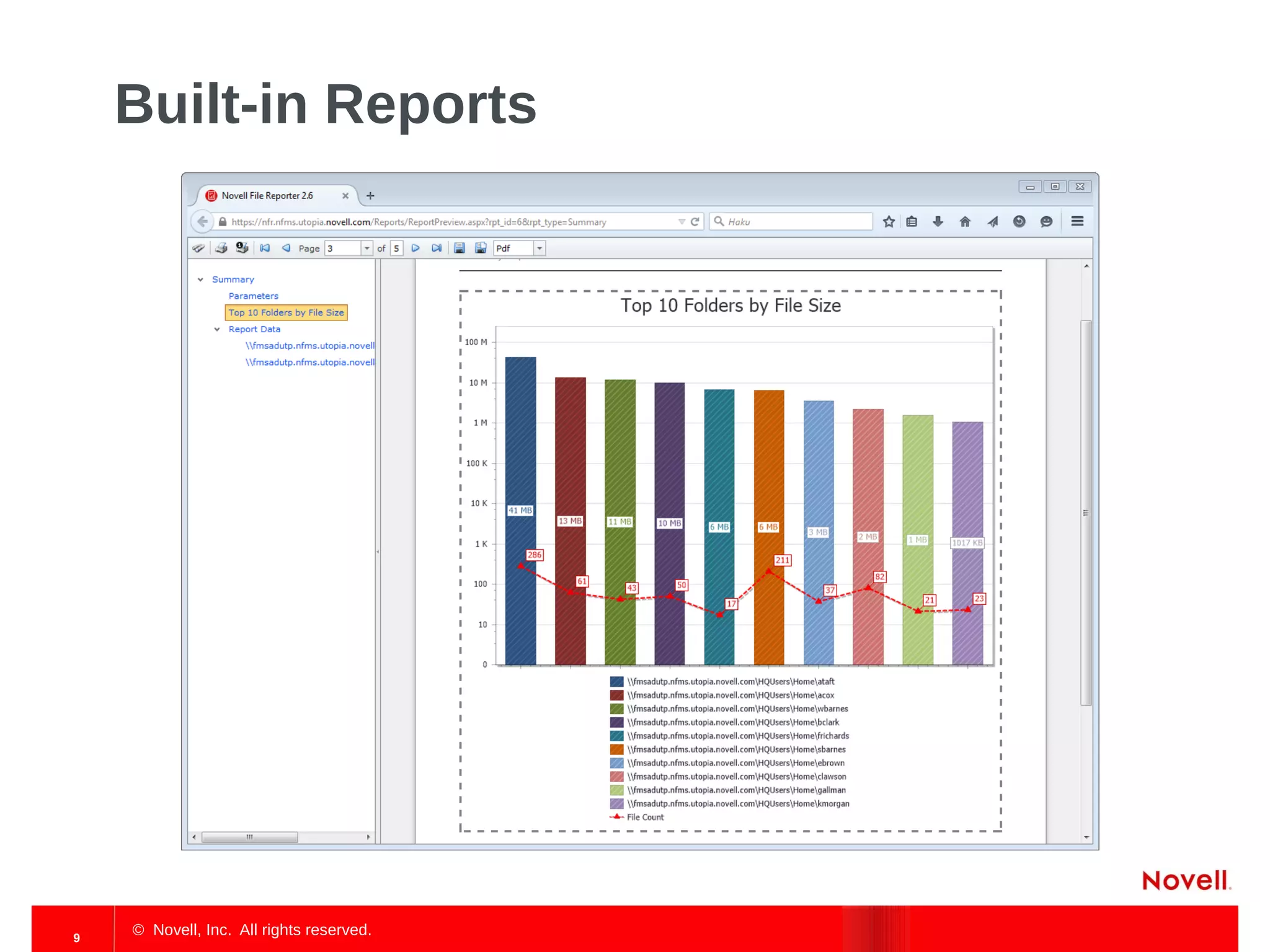Bookmark this page with star icon
This screenshot has height=952, width=1270.
pos(889,221)
